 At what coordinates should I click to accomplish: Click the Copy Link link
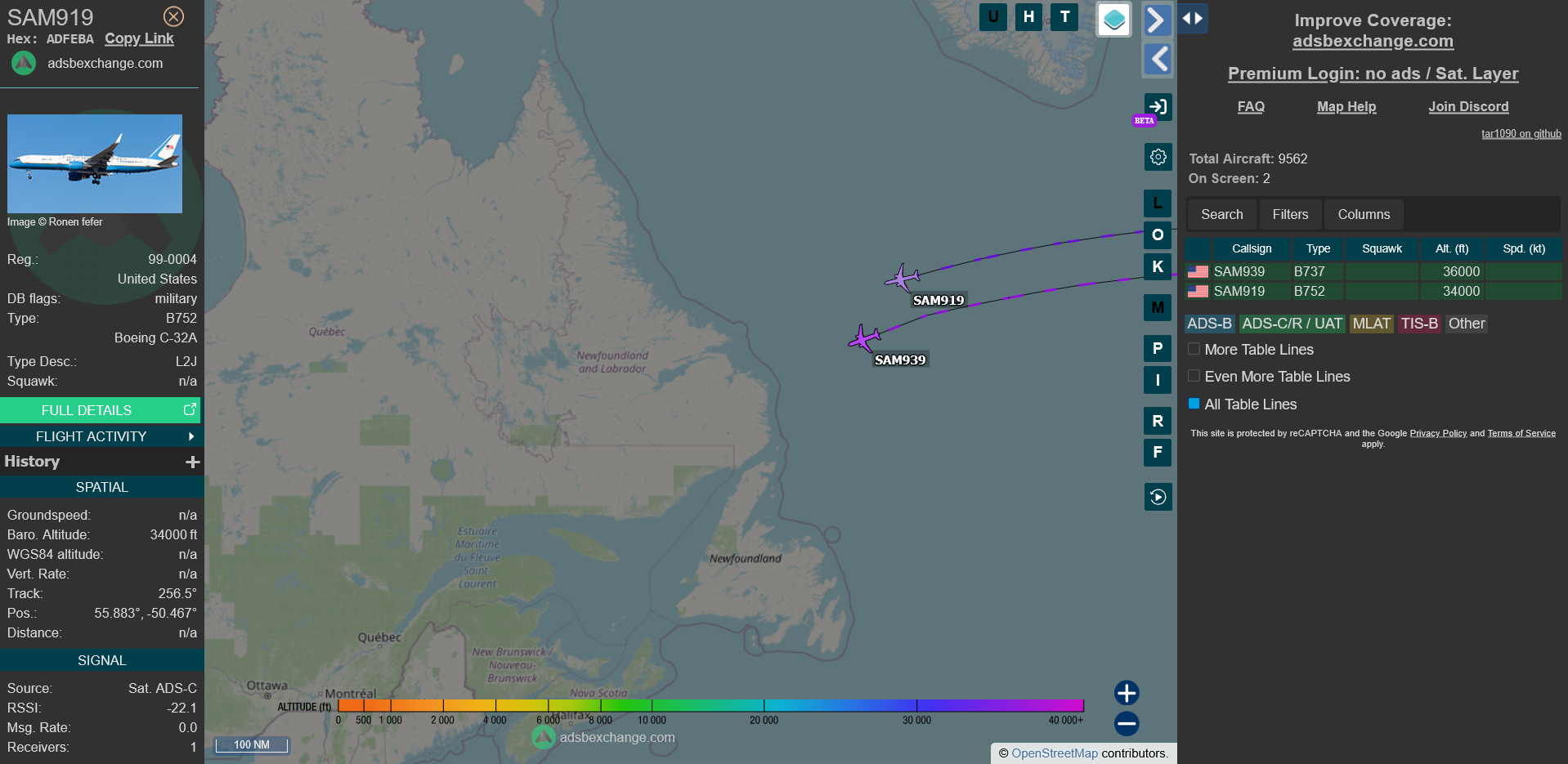[139, 38]
